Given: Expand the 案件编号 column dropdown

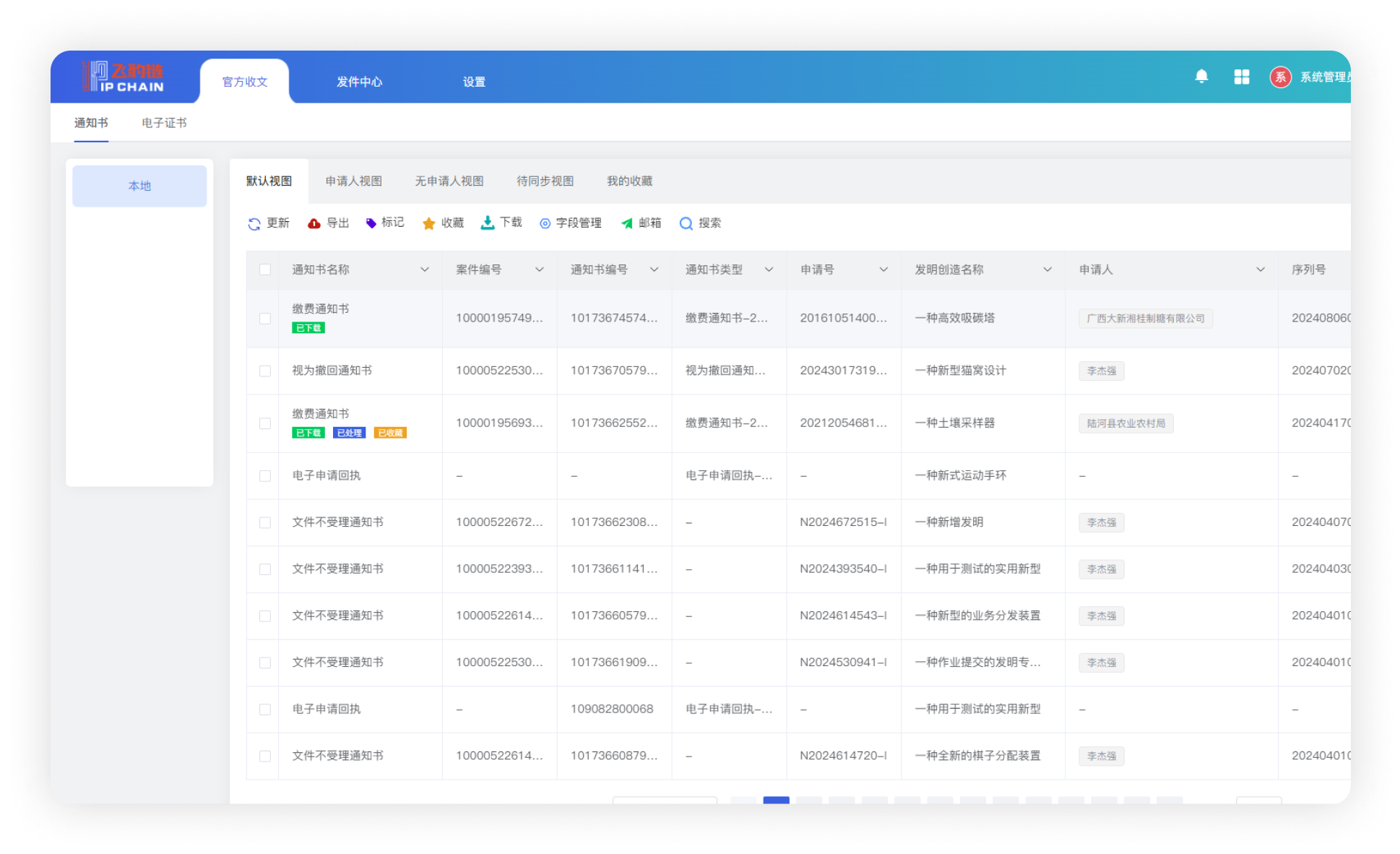Looking at the screenshot, I should tap(540, 269).
